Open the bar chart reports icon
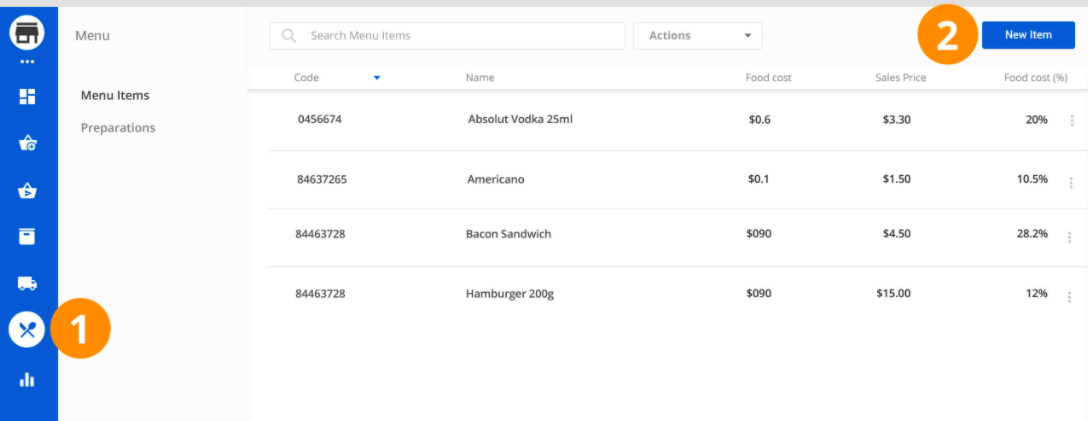 (28, 379)
